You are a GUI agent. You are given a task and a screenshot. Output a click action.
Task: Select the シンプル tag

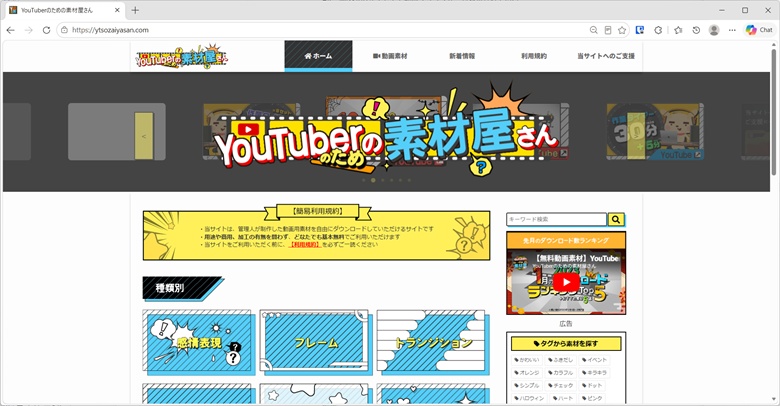click(x=527, y=386)
